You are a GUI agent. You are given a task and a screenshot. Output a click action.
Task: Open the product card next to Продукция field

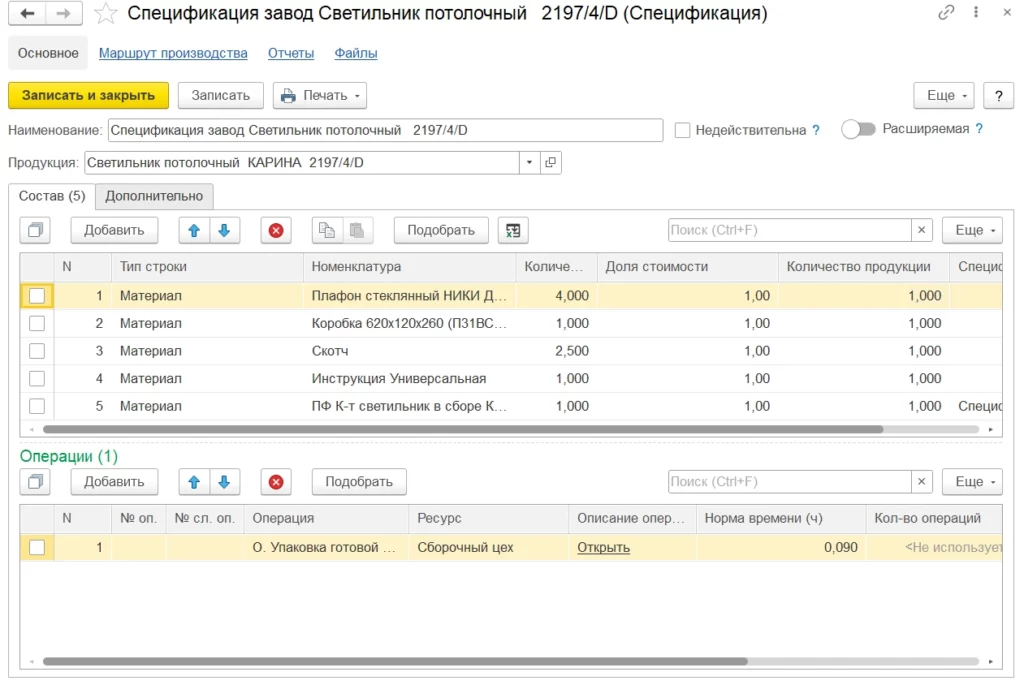[551, 163]
